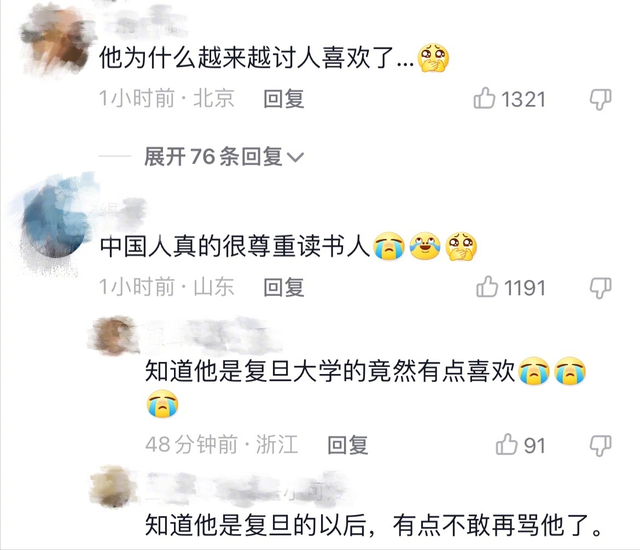Like the Shandong comment with 1191 likes

point(487,286)
